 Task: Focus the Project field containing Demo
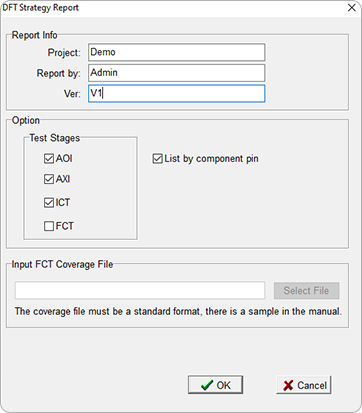(x=177, y=52)
